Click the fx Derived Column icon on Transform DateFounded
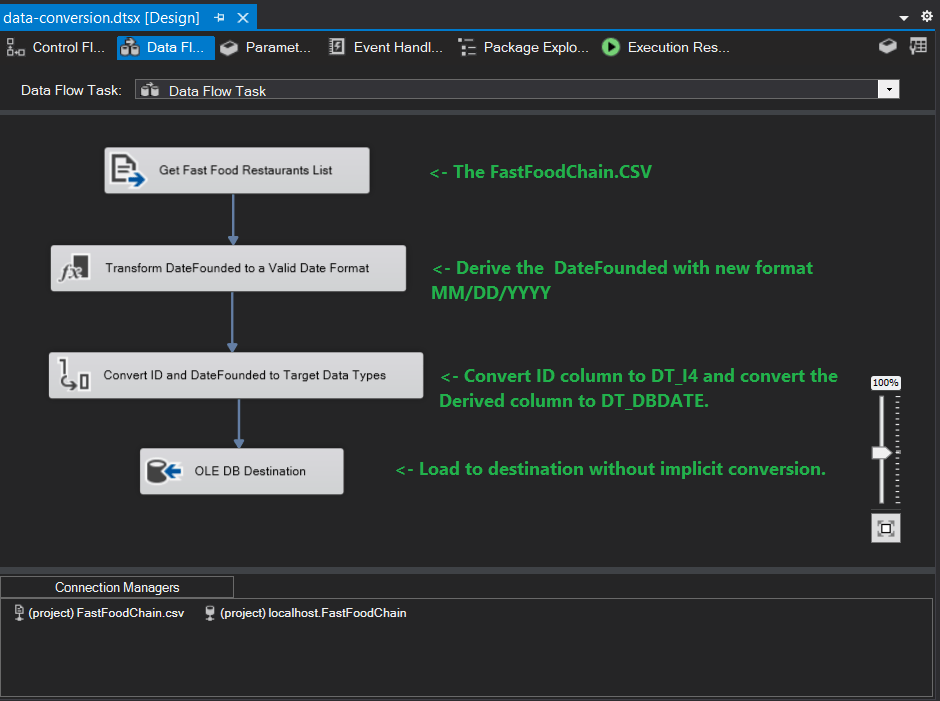The width and height of the screenshot is (940, 701). click(72, 268)
